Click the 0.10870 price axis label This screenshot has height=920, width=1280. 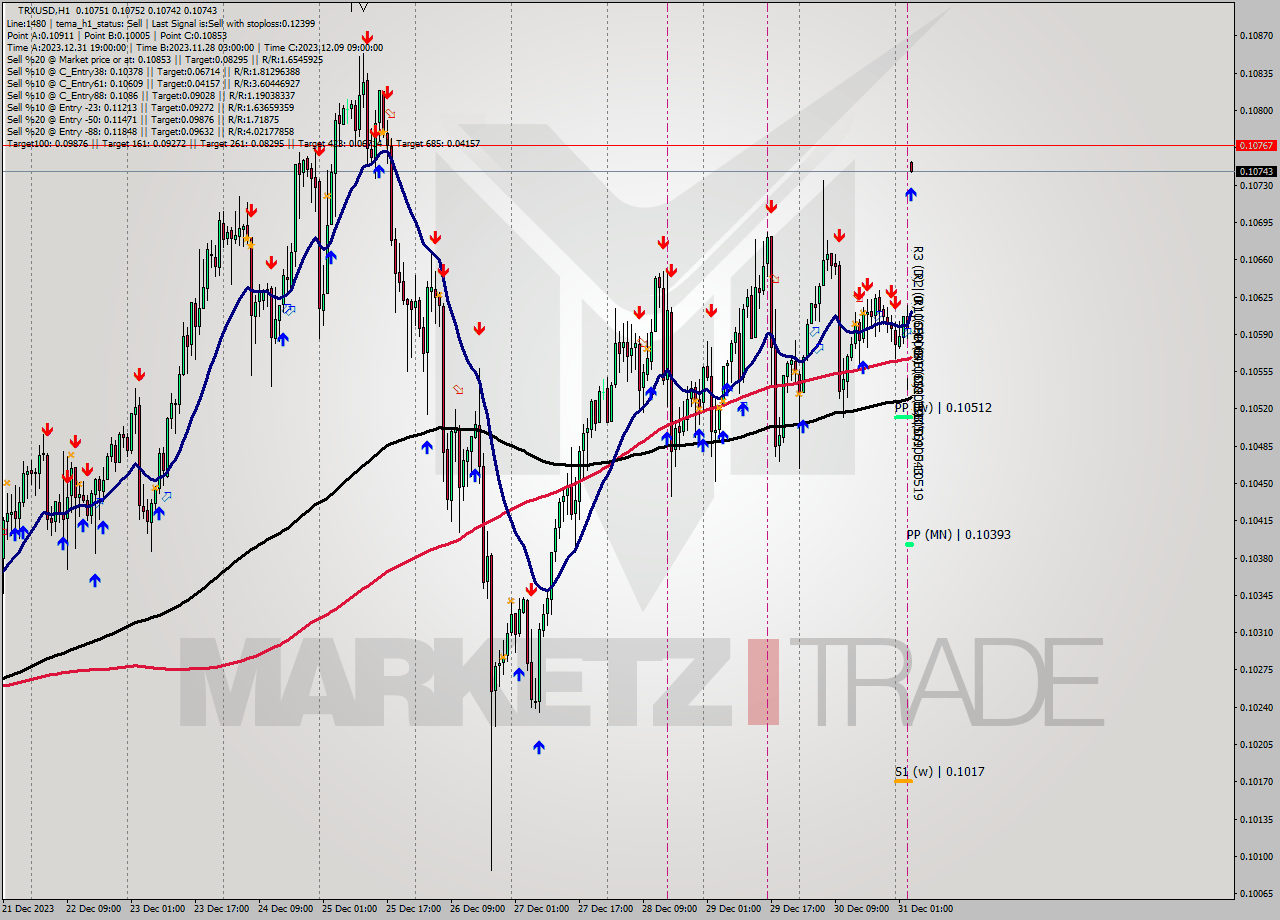(1256, 36)
